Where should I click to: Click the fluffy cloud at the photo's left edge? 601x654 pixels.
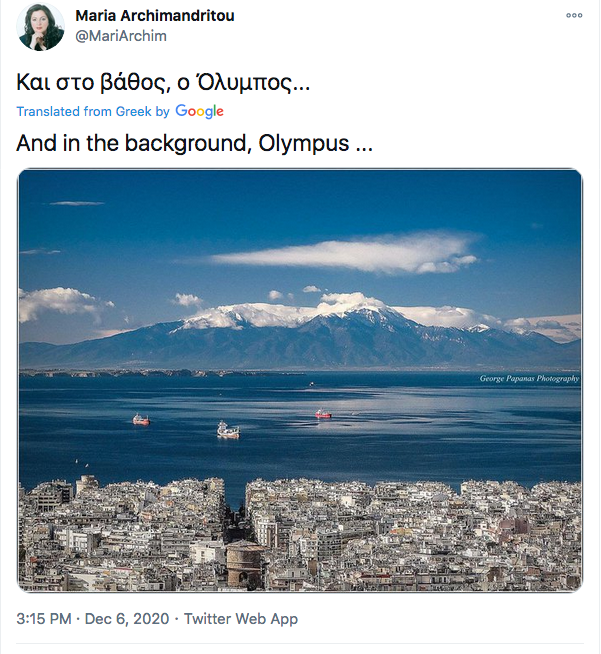pos(58,302)
